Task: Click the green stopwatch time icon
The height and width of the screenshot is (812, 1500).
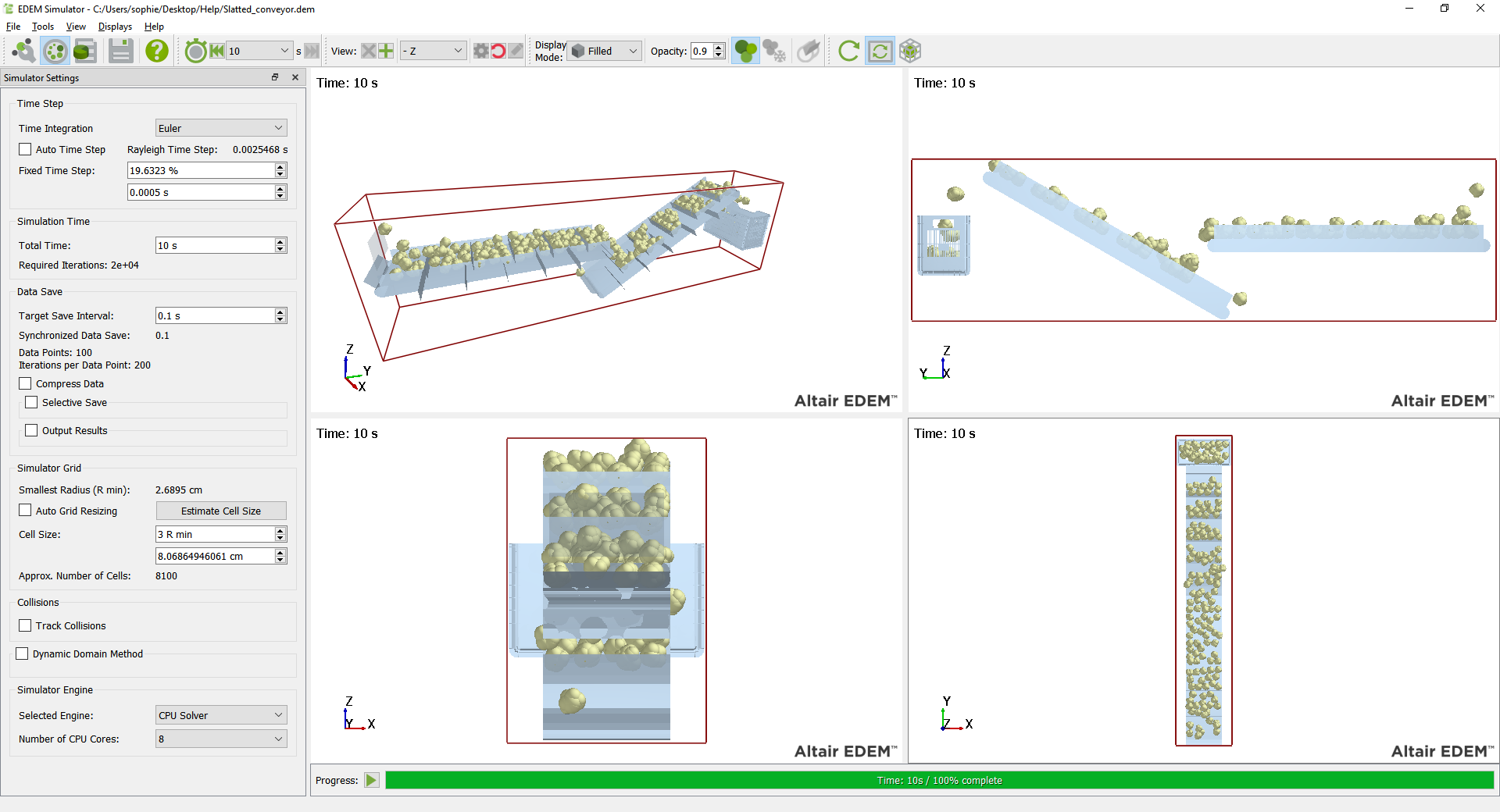Action: 195,52
